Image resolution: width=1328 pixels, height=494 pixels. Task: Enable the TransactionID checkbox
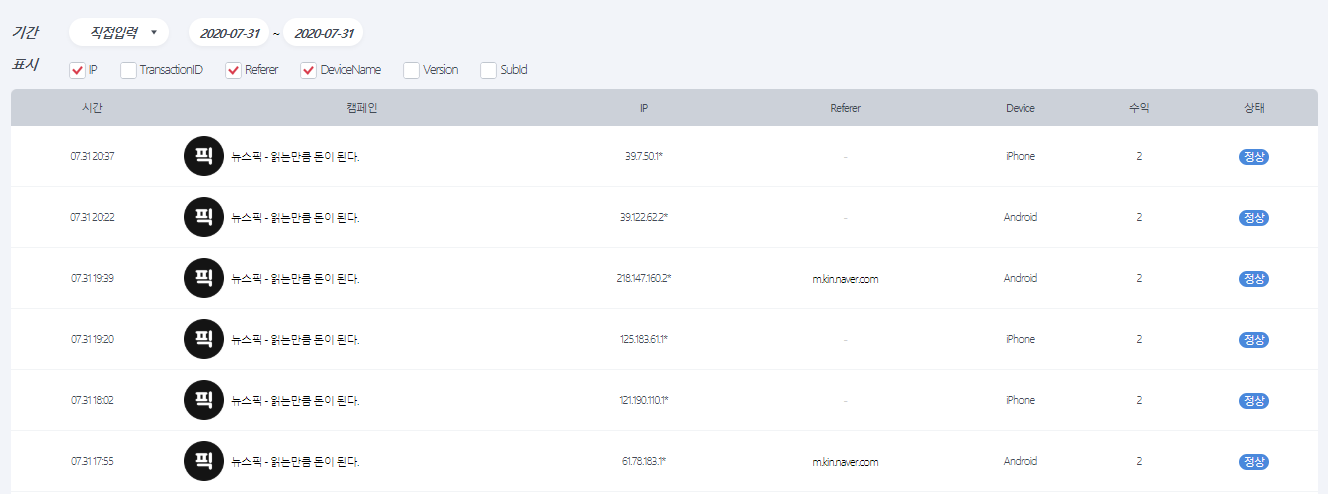128,70
